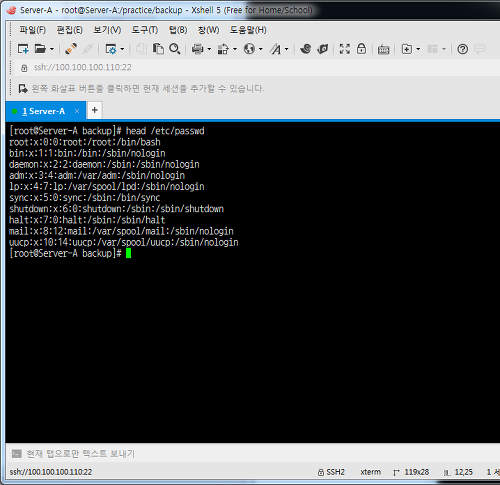Click the SSH2 status bar entry
This screenshot has width=500, height=485.
pos(331,472)
